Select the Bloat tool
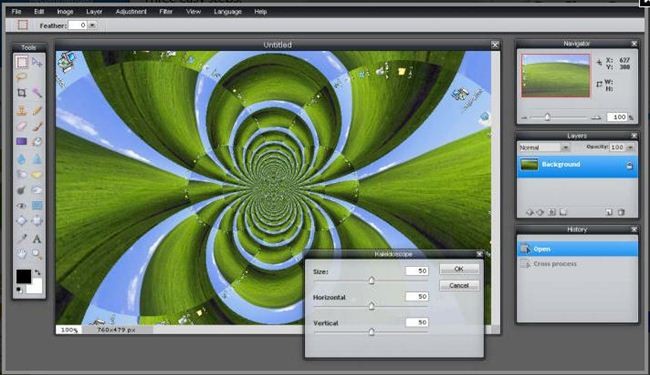650x375 pixels. (x=22, y=221)
